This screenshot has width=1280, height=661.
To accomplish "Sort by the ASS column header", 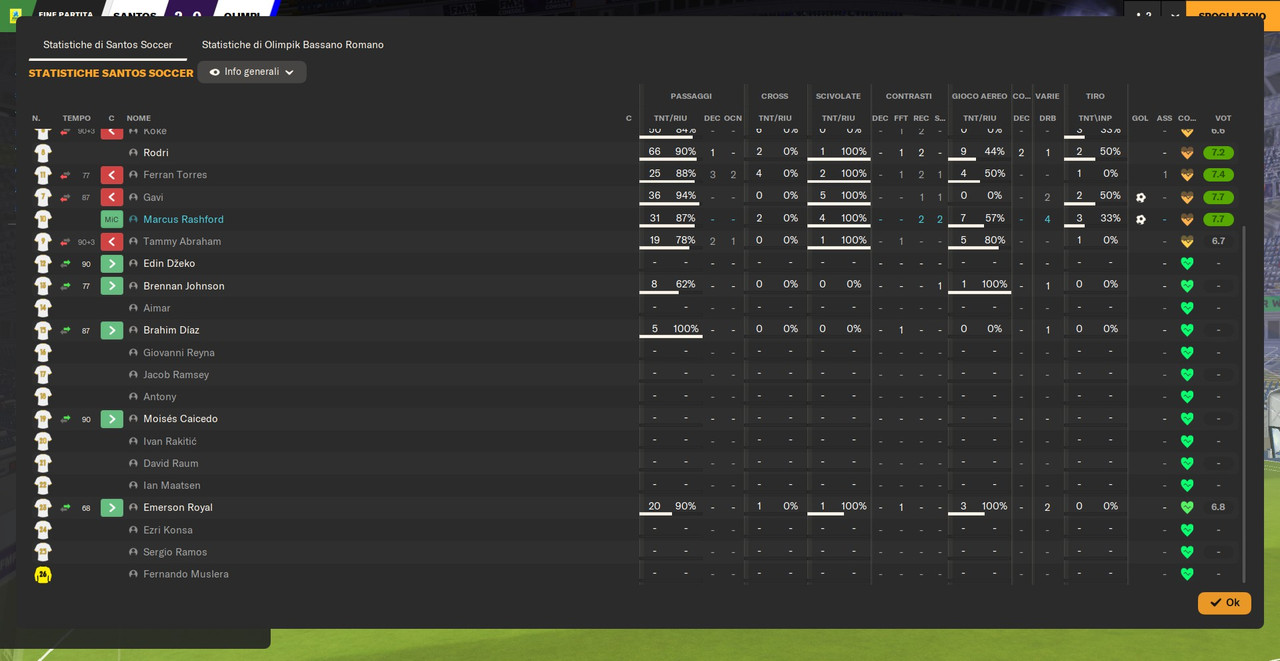I will (x=1164, y=118).
